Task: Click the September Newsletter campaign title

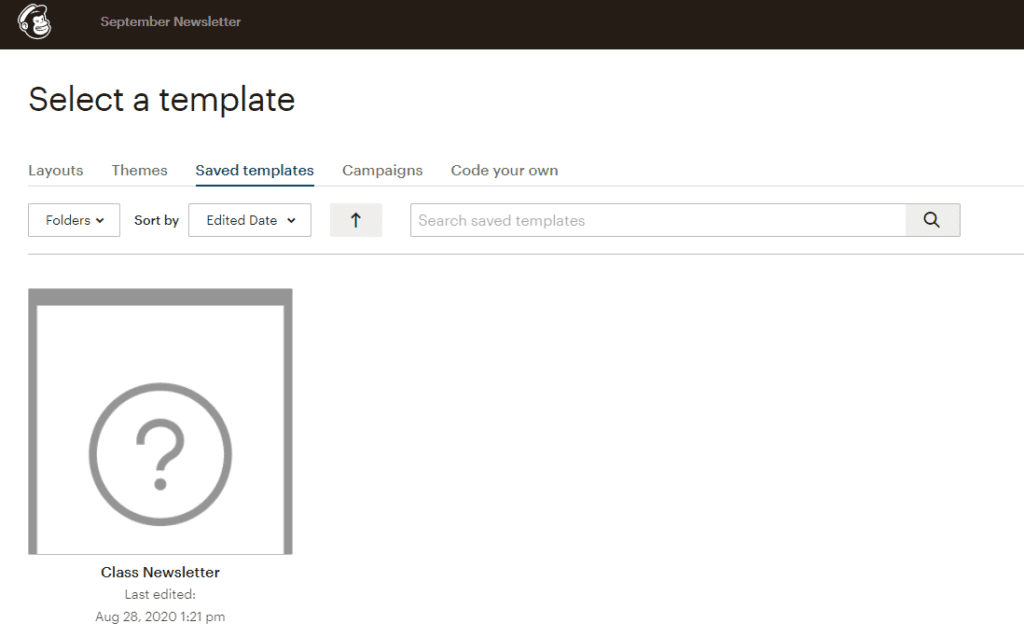Action: (x=170, y=22)
